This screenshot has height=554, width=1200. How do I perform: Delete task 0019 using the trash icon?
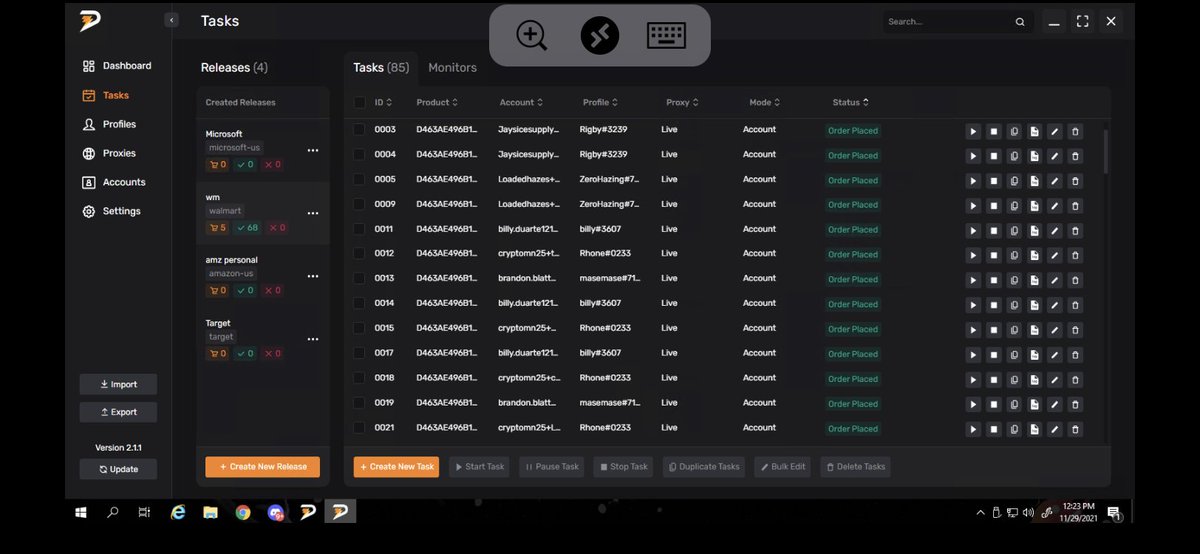[x=1075, y=404]
